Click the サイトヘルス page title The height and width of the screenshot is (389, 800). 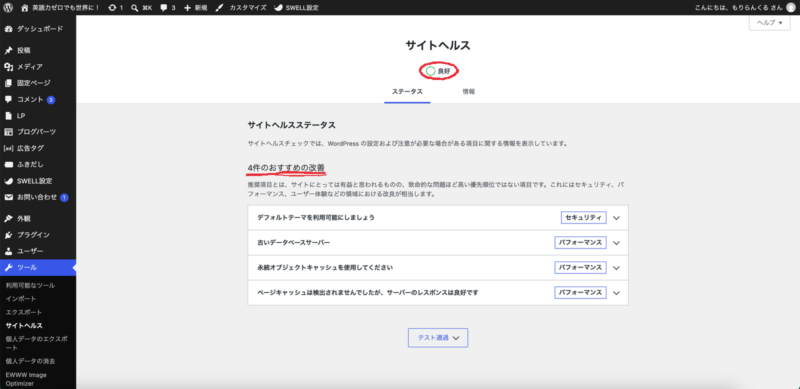click(x=438, y=45)
